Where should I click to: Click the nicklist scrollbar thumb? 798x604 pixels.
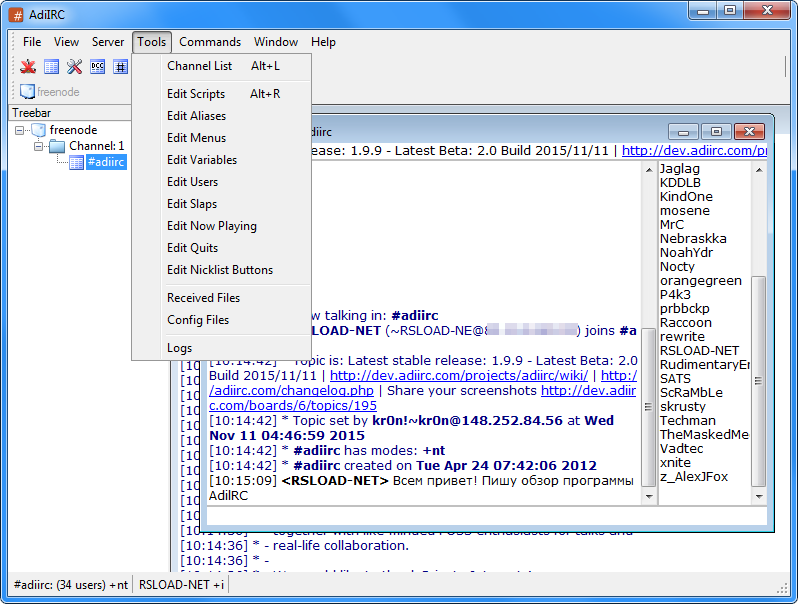pos(759,381)
